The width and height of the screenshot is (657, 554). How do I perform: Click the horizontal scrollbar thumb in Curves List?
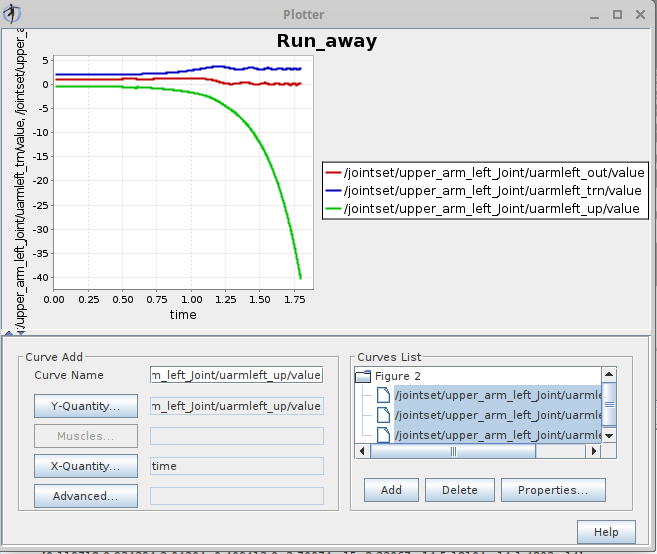point(453,451)
